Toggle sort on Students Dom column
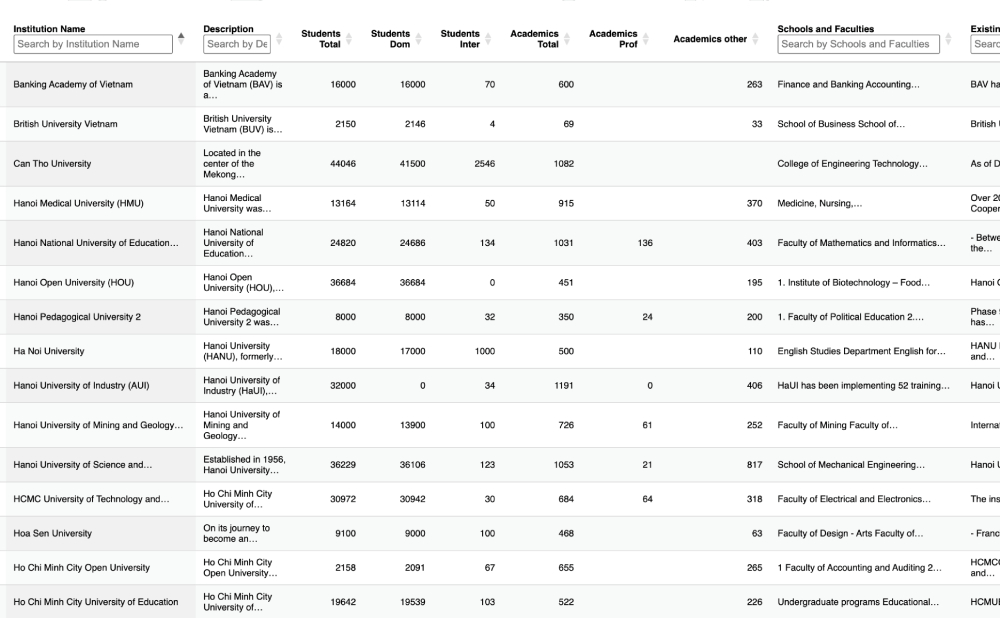 (x=418, y=39)
